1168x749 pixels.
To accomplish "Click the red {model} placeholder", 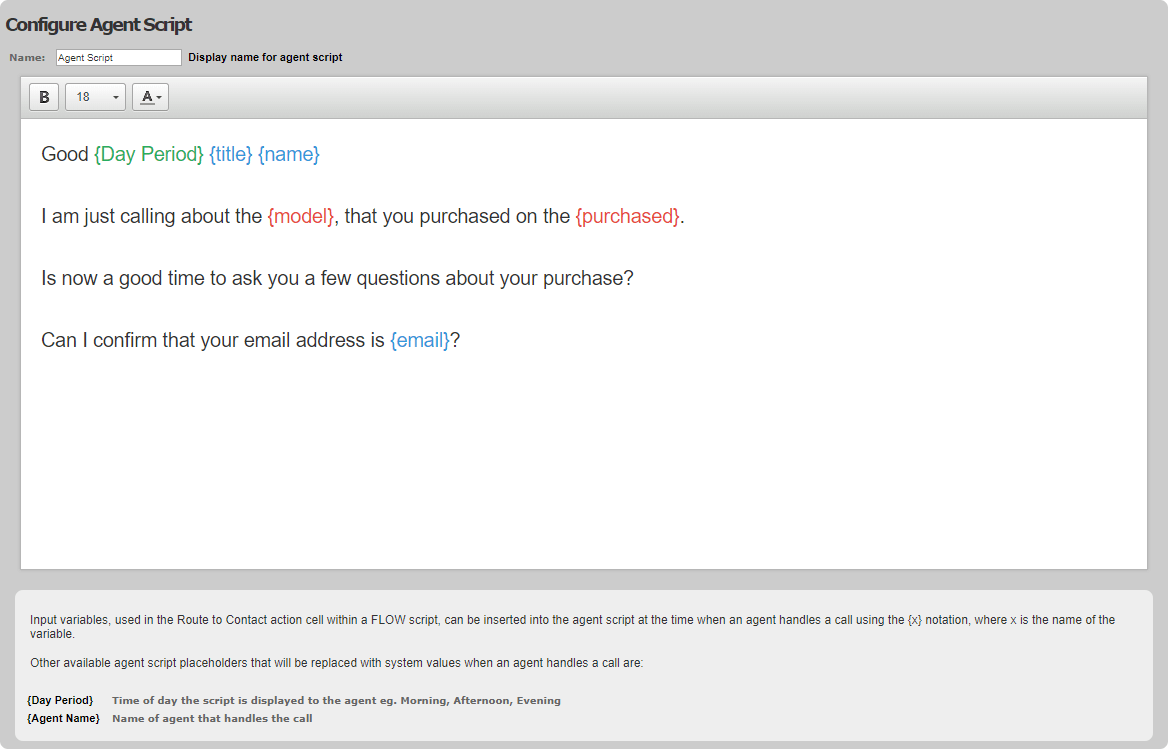I will click(x=301, y=216).
